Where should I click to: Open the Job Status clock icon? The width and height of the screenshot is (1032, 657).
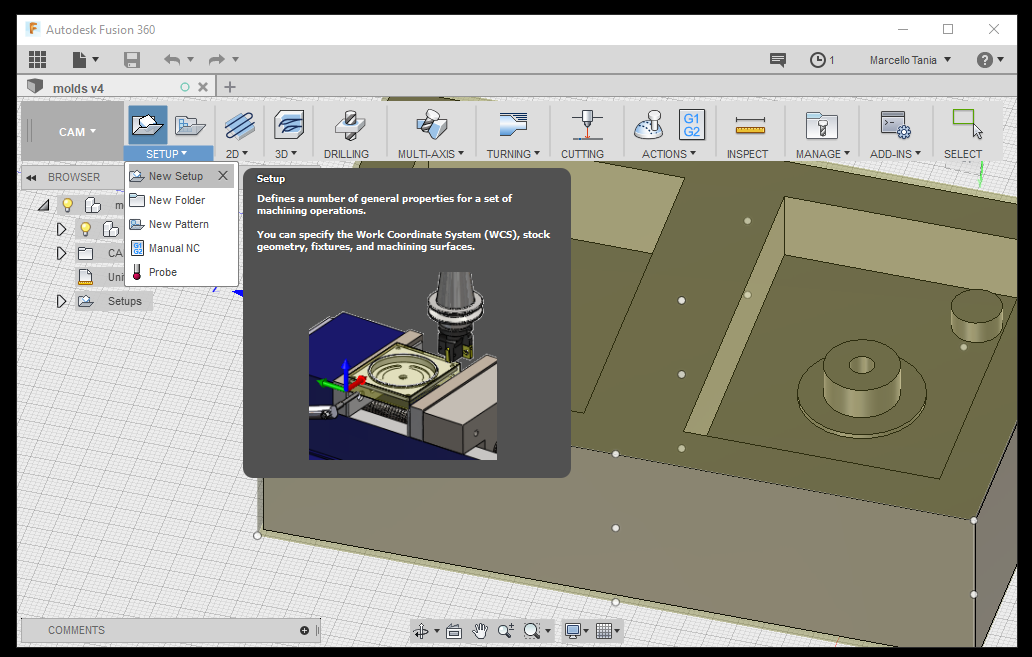[x=817, y=60]
